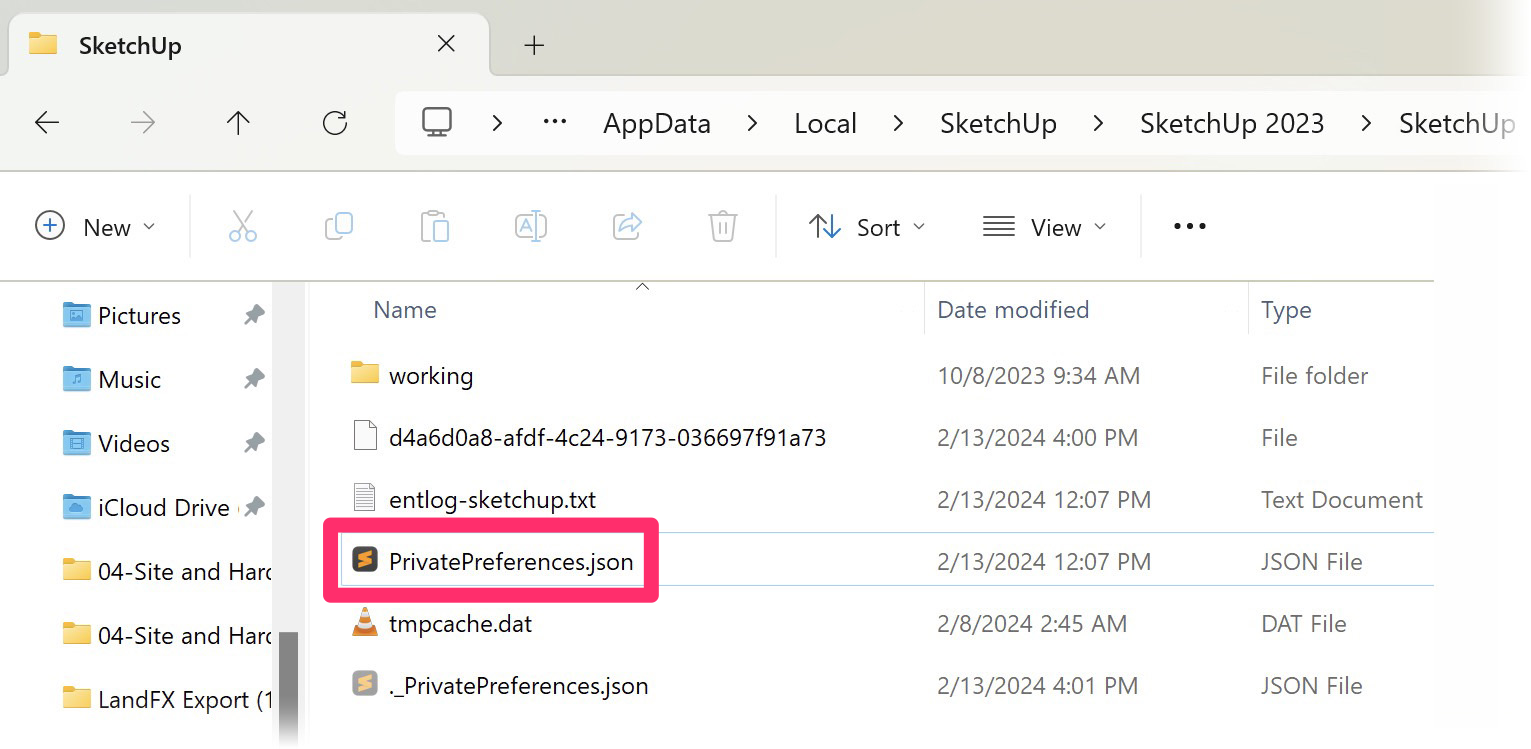The width and height of the screenshot is (1531, 749).
Task: Sort by Type column header
Action: (1286, 310)
